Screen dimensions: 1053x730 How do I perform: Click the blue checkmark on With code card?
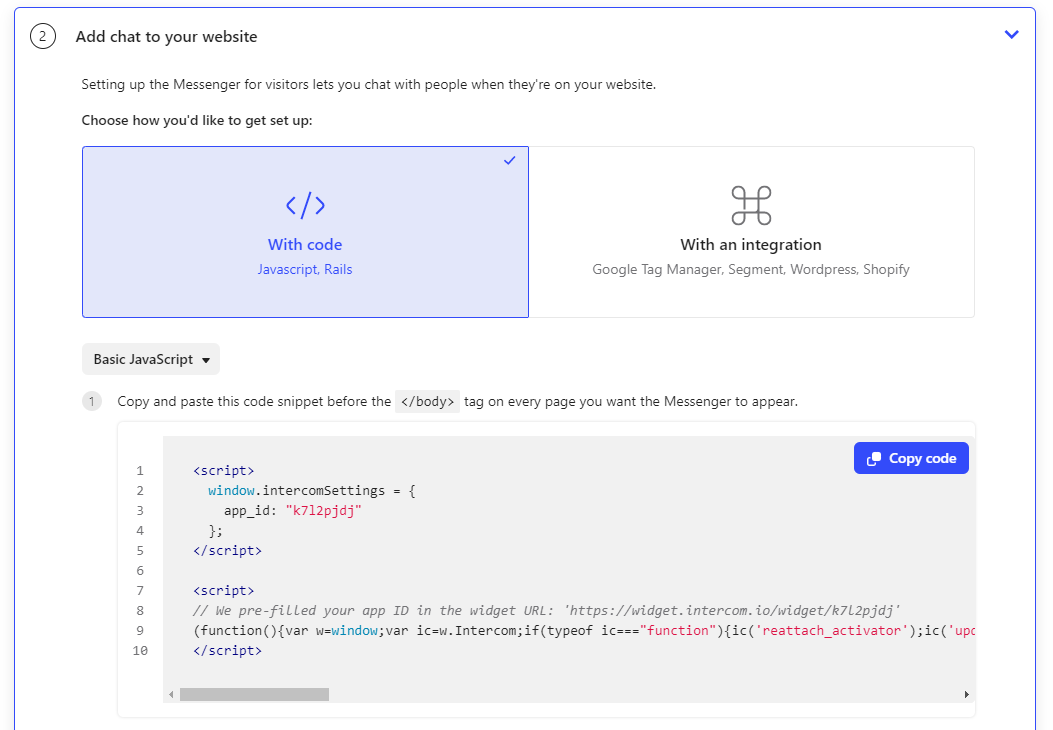point(510,160)
